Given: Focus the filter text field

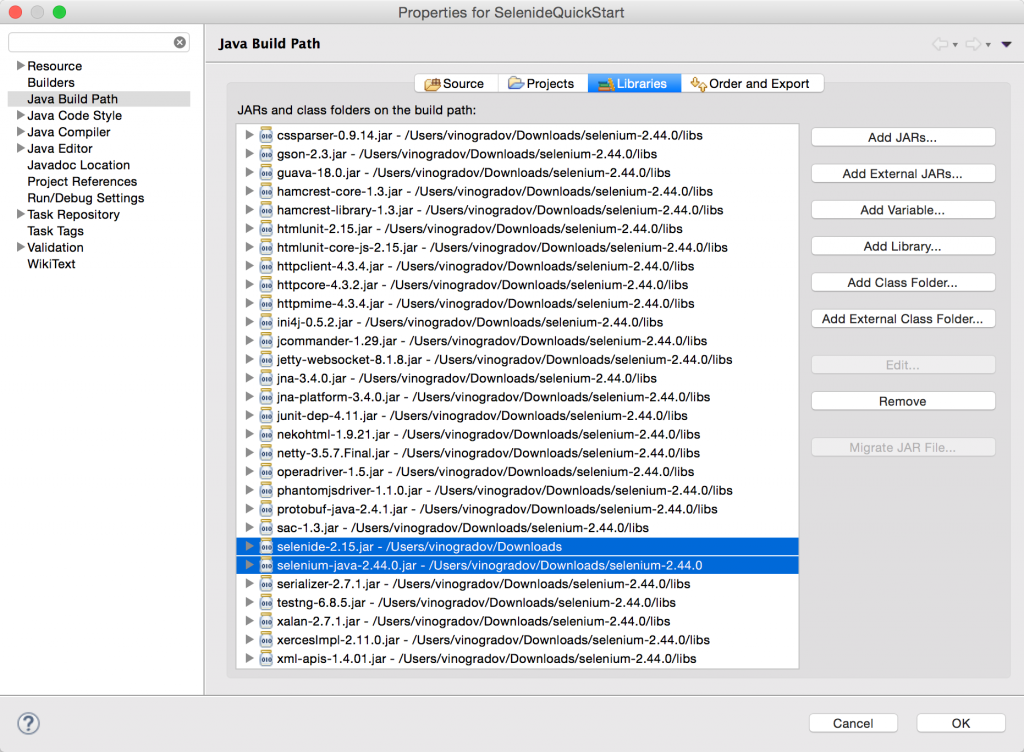Looking at the screenshot, I should [98, 42].
